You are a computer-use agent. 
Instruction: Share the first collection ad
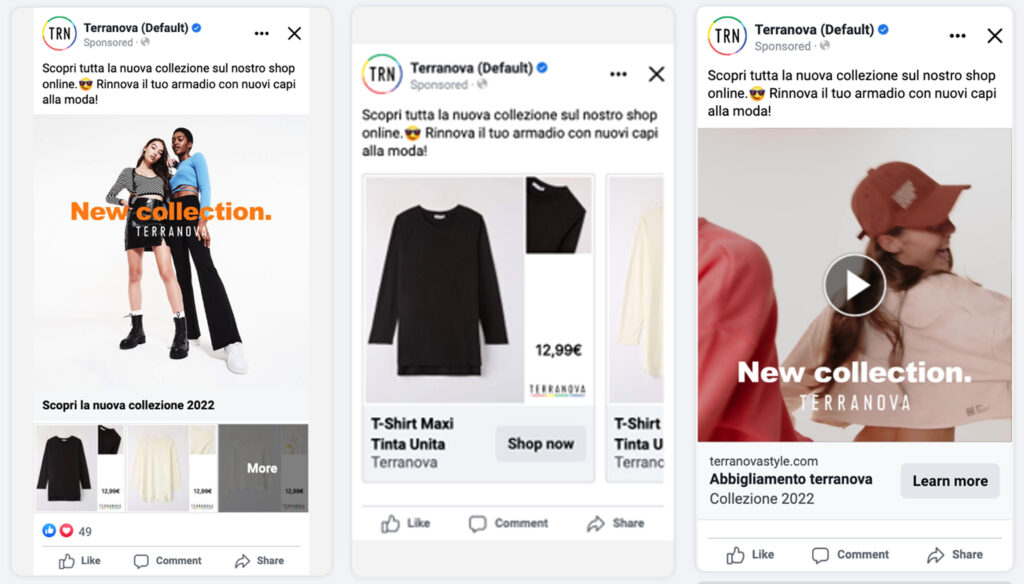click(x=259, y=560)
